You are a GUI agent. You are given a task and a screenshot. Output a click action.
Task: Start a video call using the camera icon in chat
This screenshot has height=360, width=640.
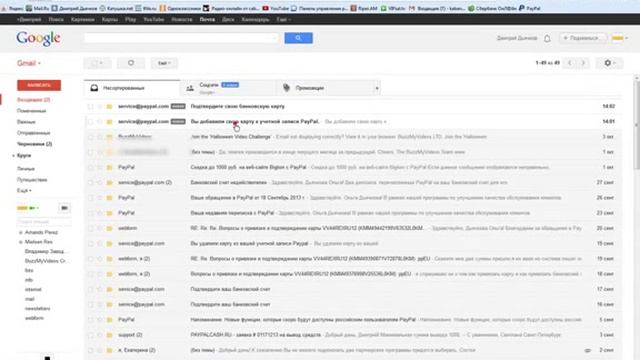point(64,208)
